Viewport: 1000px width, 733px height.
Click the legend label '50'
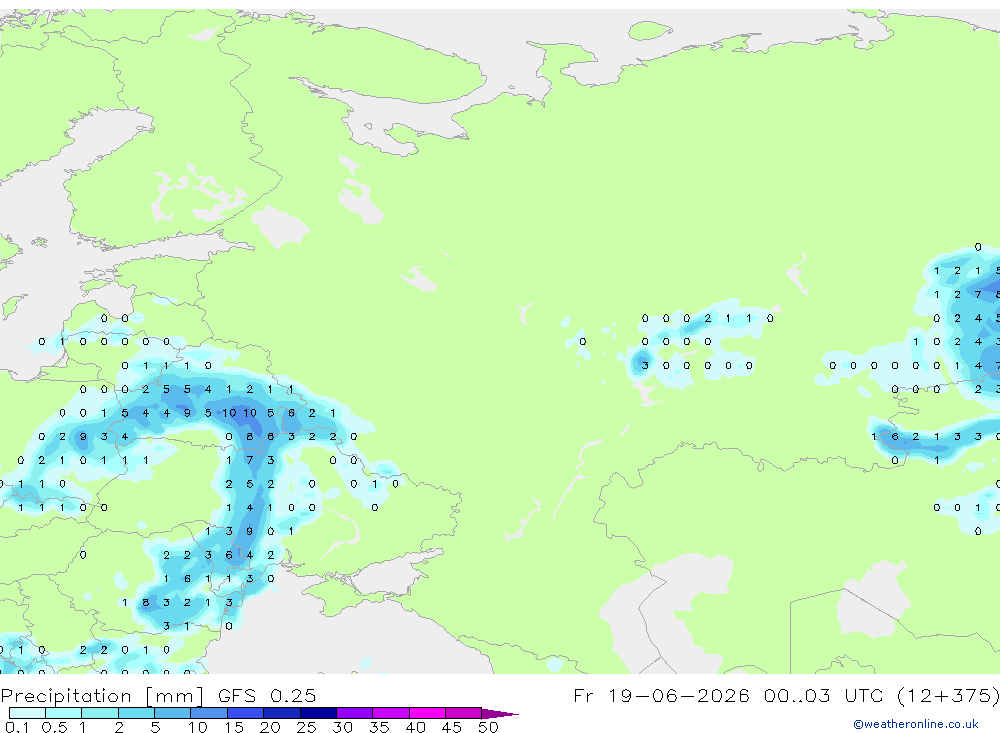488,727
